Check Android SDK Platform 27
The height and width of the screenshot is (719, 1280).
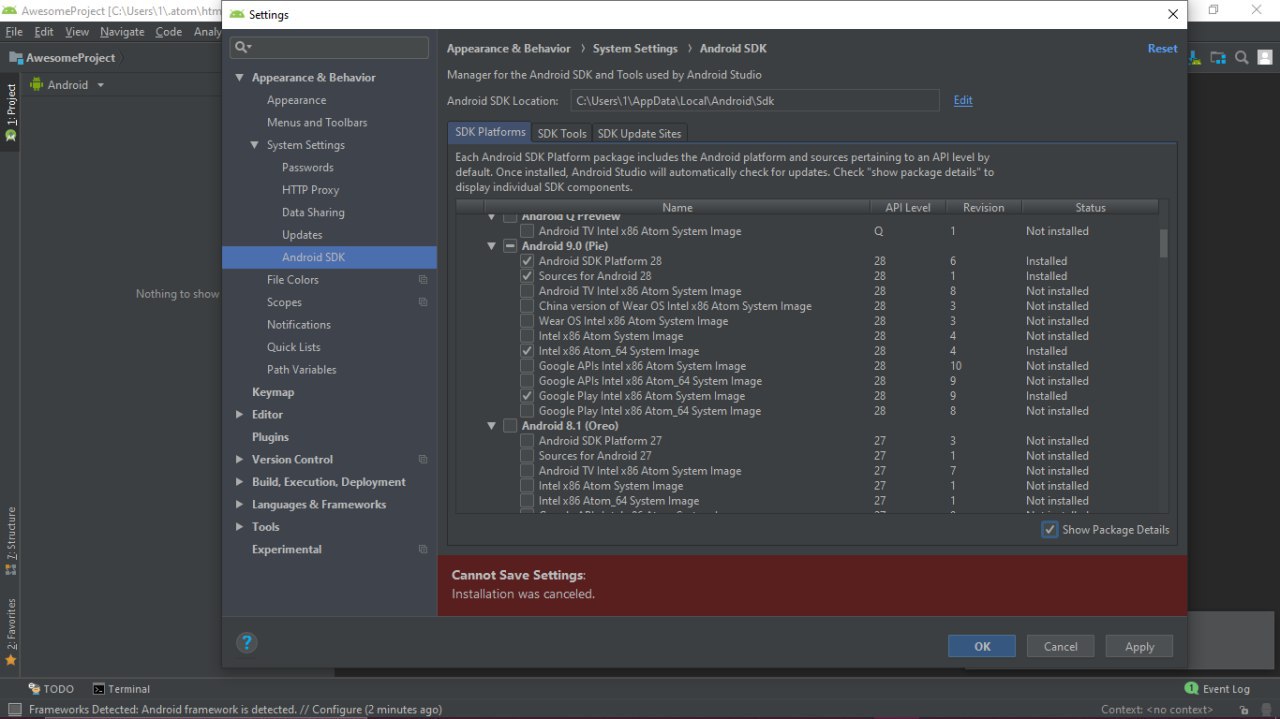pyautogui.click(x=527, y=441)
